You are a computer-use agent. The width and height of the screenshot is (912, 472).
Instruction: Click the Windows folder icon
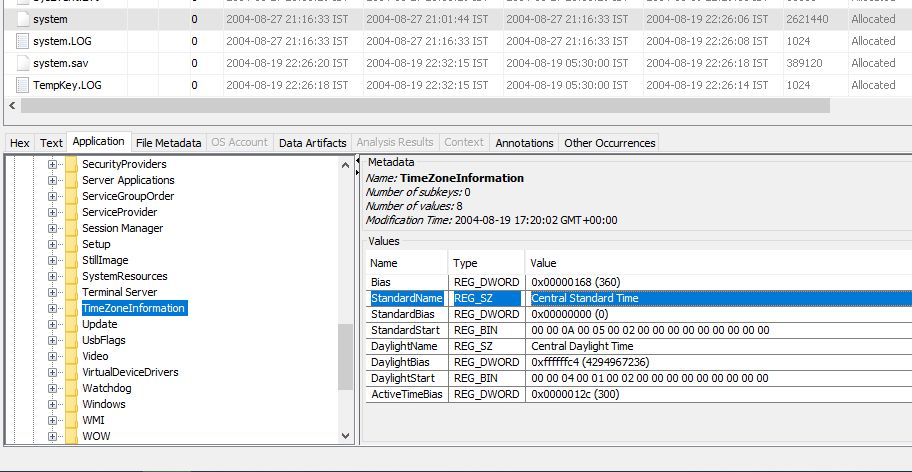(x=72, y=404)
